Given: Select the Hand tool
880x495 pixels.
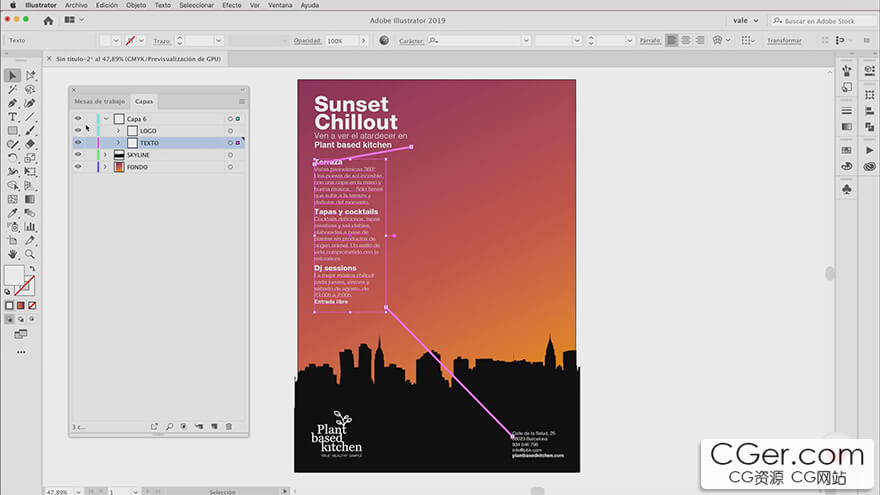Looking at the screenshot, I should 12,254.
